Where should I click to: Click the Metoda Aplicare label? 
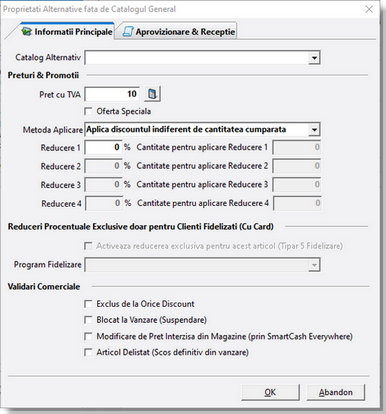point(53,130)
